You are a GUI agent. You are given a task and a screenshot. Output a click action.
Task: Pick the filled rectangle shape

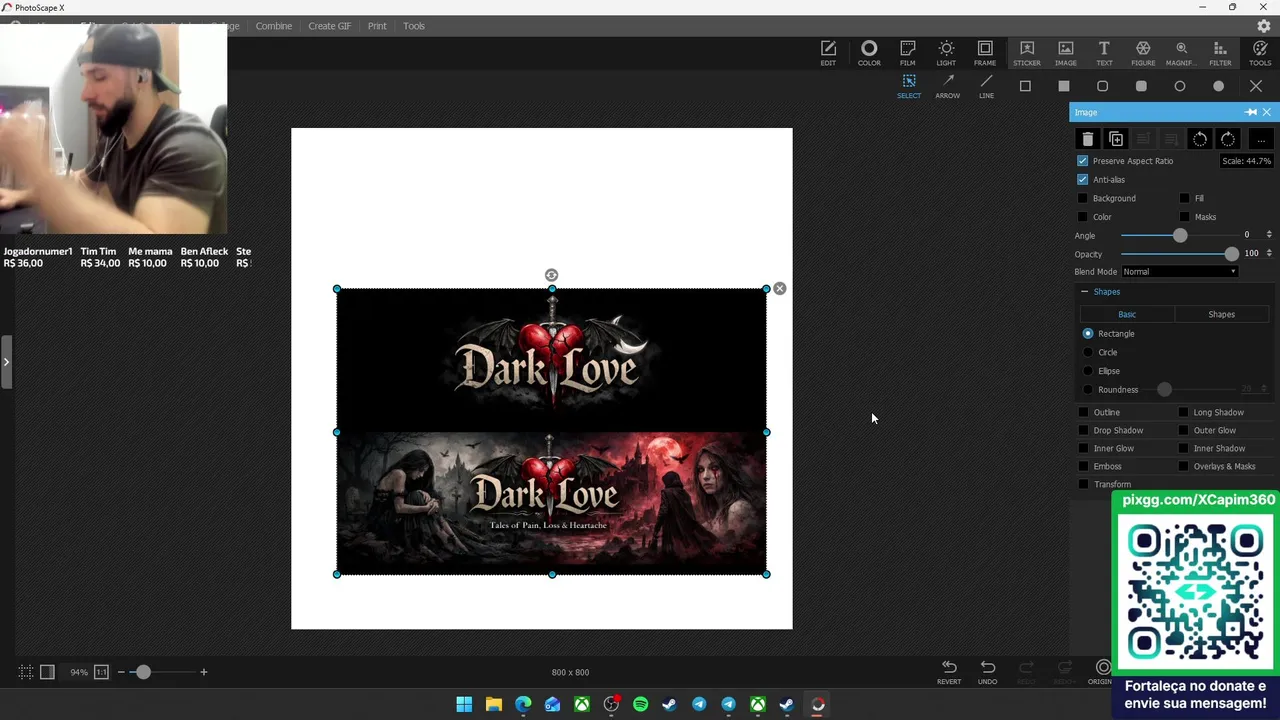coord(1064,86)
